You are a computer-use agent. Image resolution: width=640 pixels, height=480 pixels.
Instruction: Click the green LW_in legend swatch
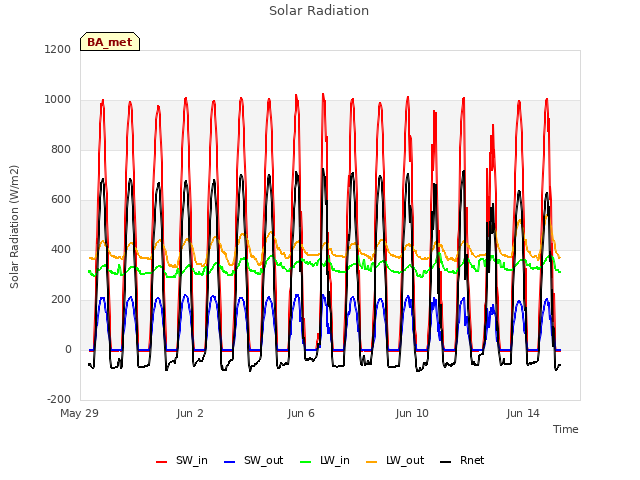tap(305, 462)
